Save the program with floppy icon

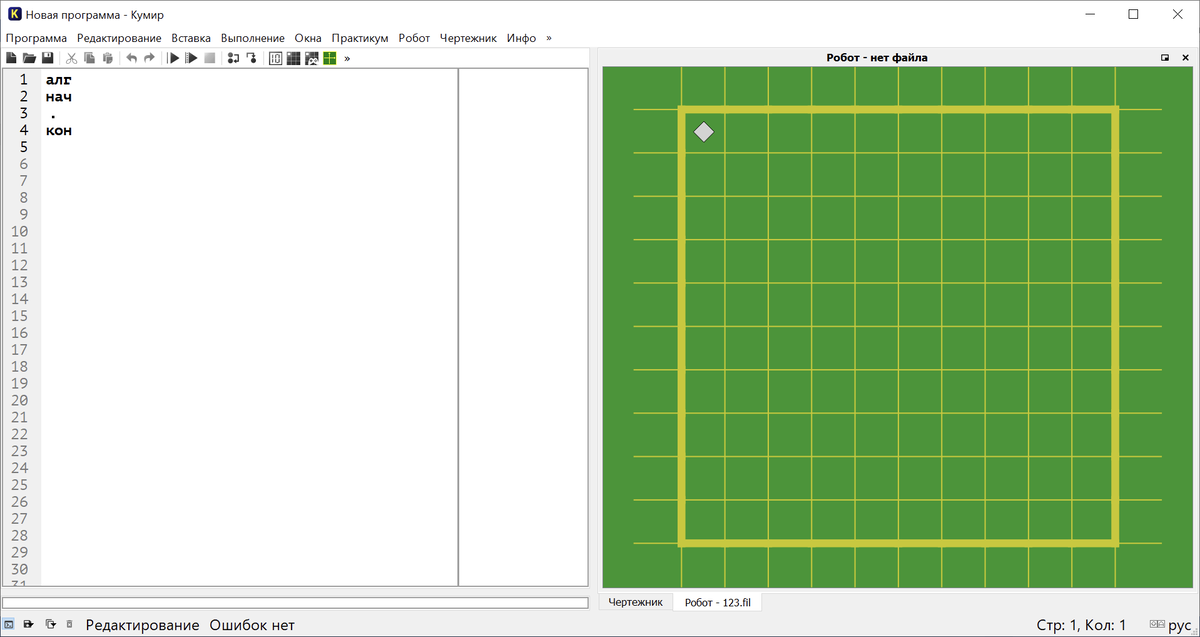pyautogui.click(x=47, y=58)
